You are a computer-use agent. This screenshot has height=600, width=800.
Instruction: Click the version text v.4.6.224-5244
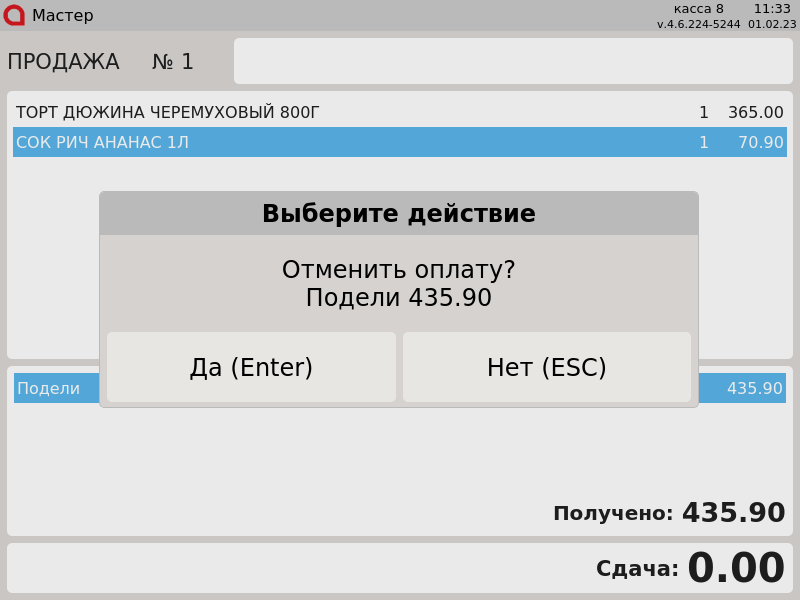[698, 24]
